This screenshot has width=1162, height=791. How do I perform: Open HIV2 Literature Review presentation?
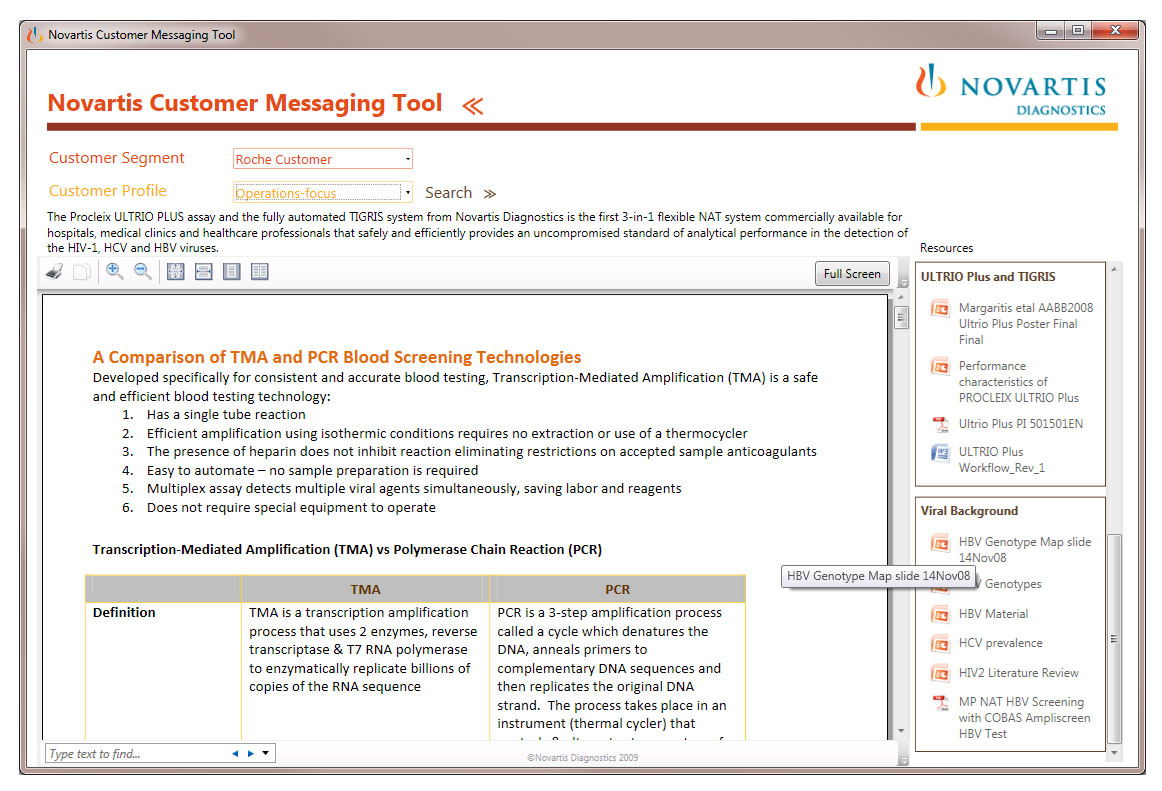[1018, 672]
